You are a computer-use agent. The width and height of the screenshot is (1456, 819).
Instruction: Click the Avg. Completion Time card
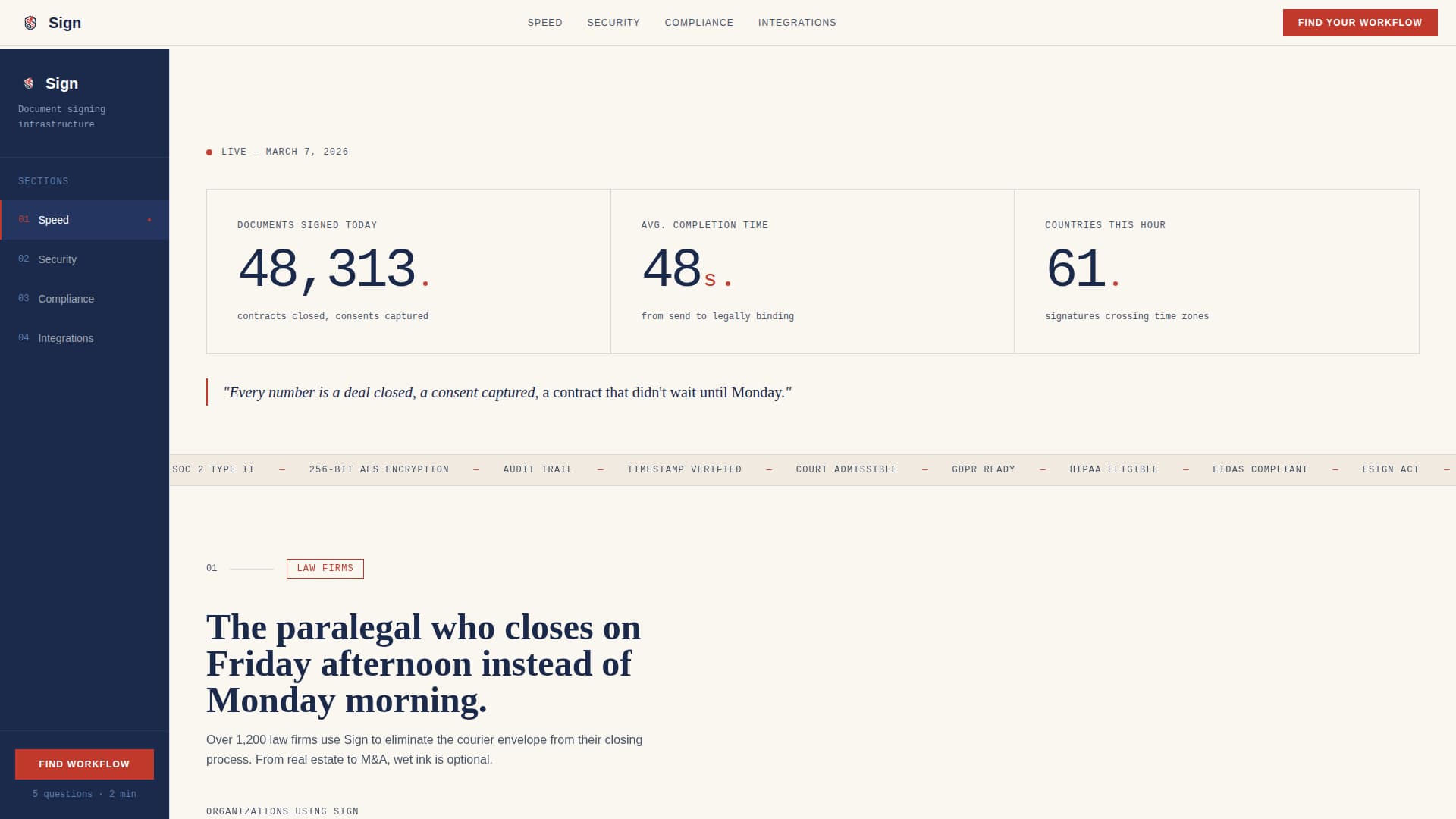(x=811, y=271)
